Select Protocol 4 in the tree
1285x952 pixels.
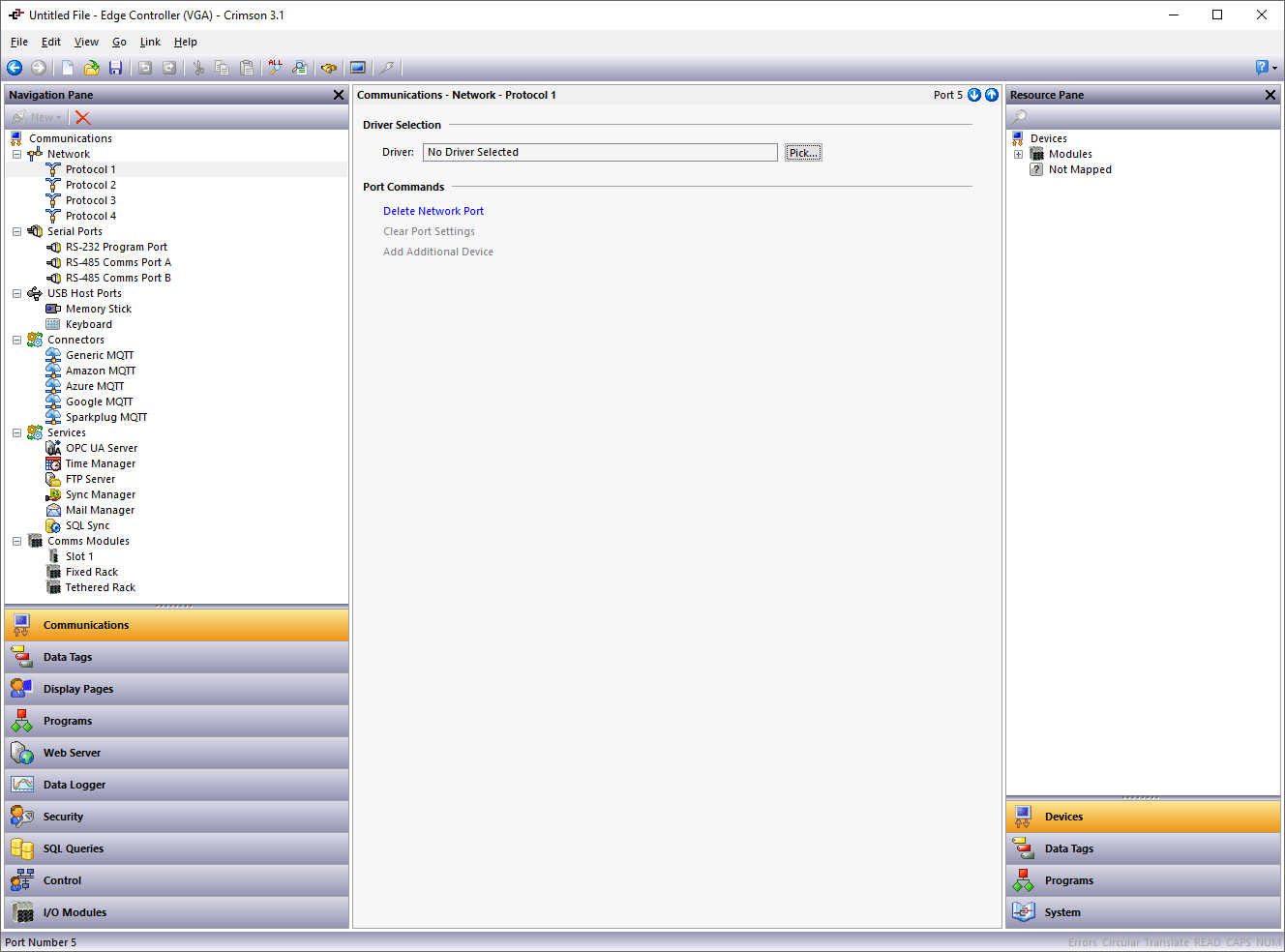[x=91, y=216]
